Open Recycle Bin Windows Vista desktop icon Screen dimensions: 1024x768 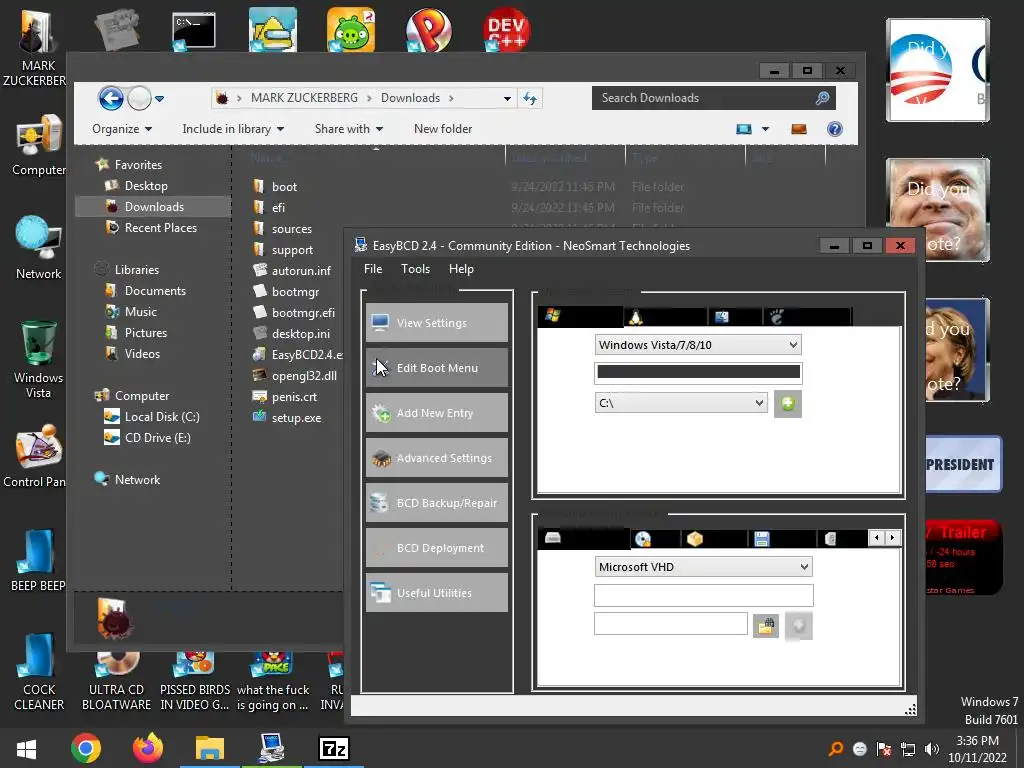pyautogui.click(x=38, y=359)
